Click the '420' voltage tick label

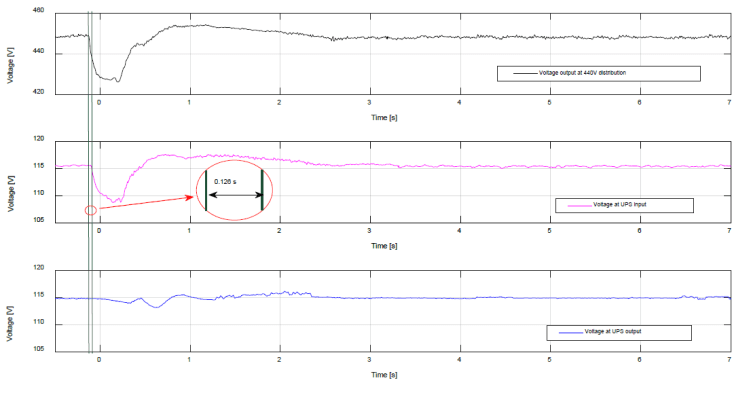[39, 92]
